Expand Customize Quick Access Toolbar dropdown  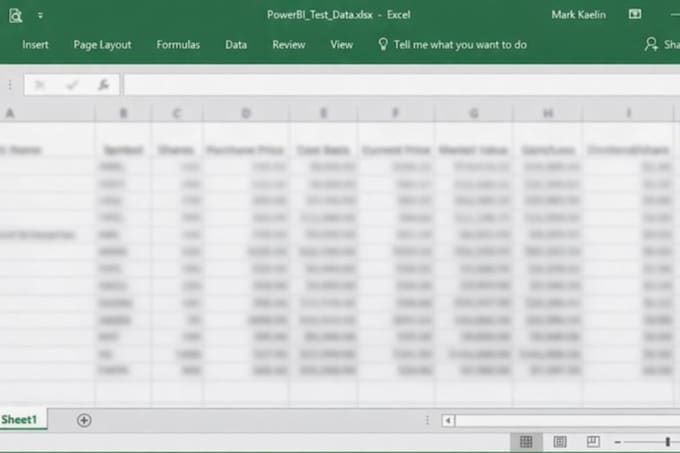40,16
